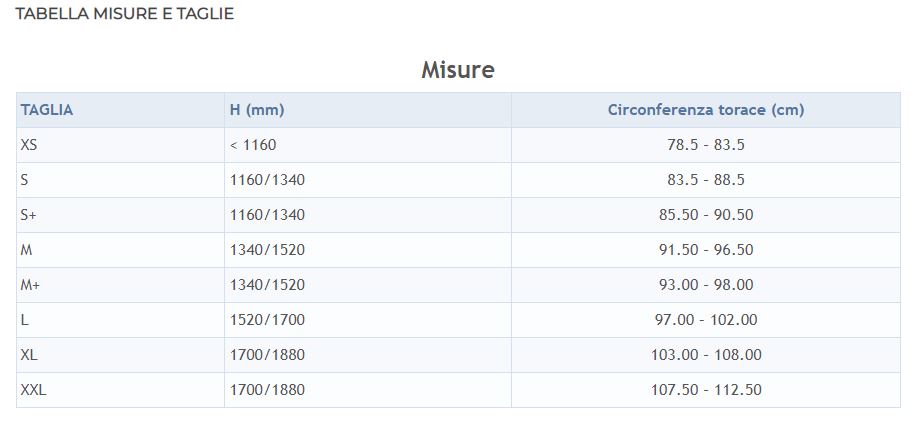Screen dimensions: 918x424
Task: Click the 103.00 - 108.00 chest value
Action: (705, 355)
